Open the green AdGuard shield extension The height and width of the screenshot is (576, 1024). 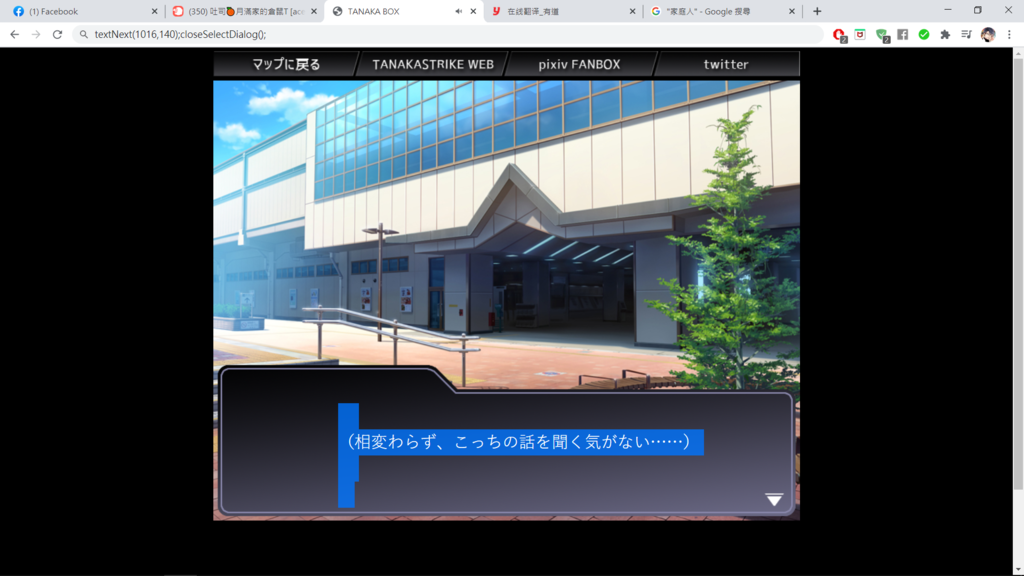point(882,35)
